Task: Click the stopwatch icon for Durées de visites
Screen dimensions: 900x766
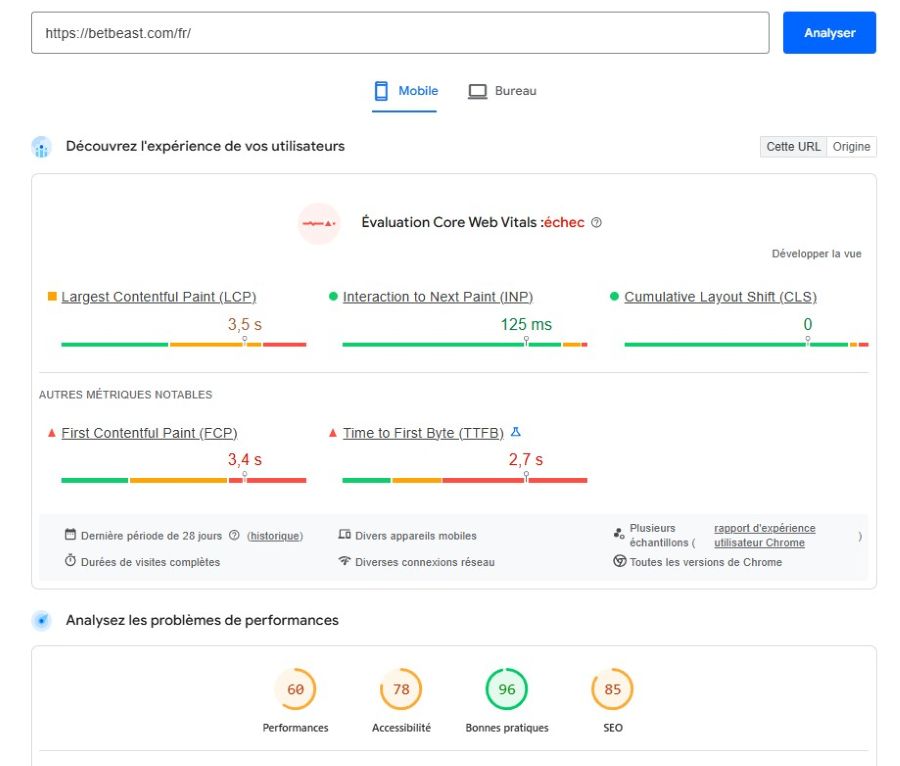Action: [x=70, y=561]
